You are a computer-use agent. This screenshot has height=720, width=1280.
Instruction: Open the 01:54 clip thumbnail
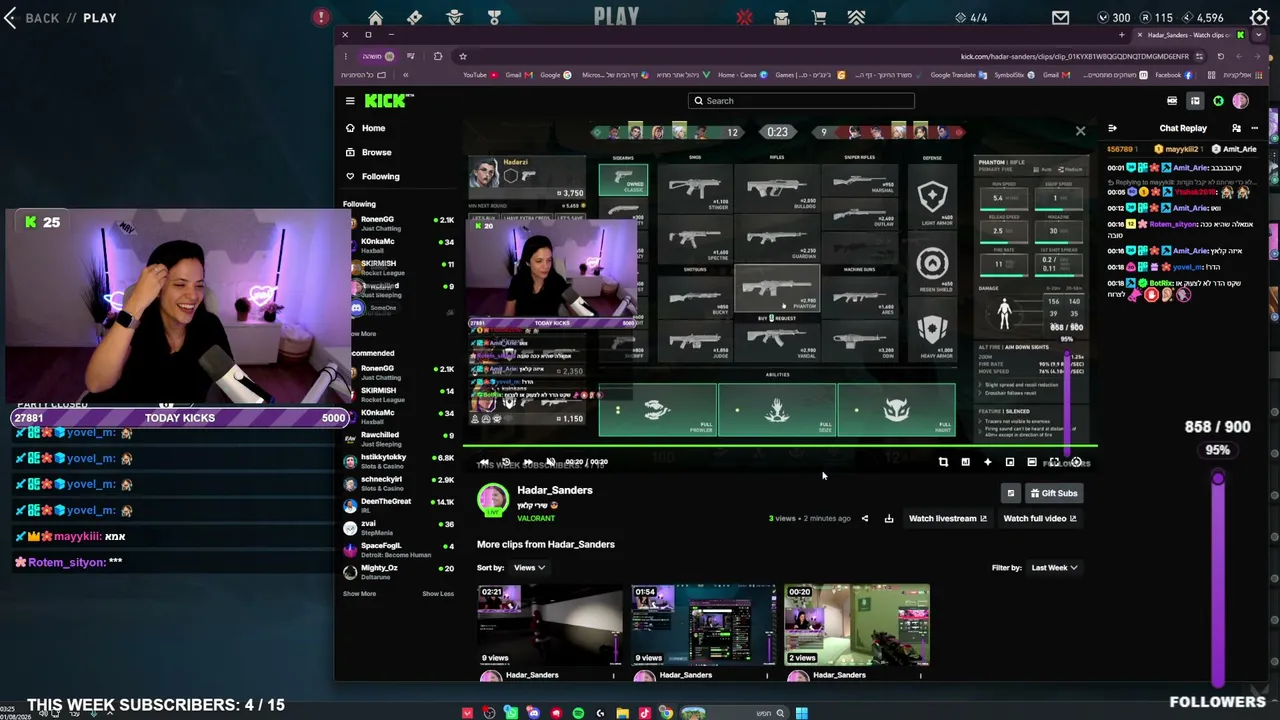point(703,626)
